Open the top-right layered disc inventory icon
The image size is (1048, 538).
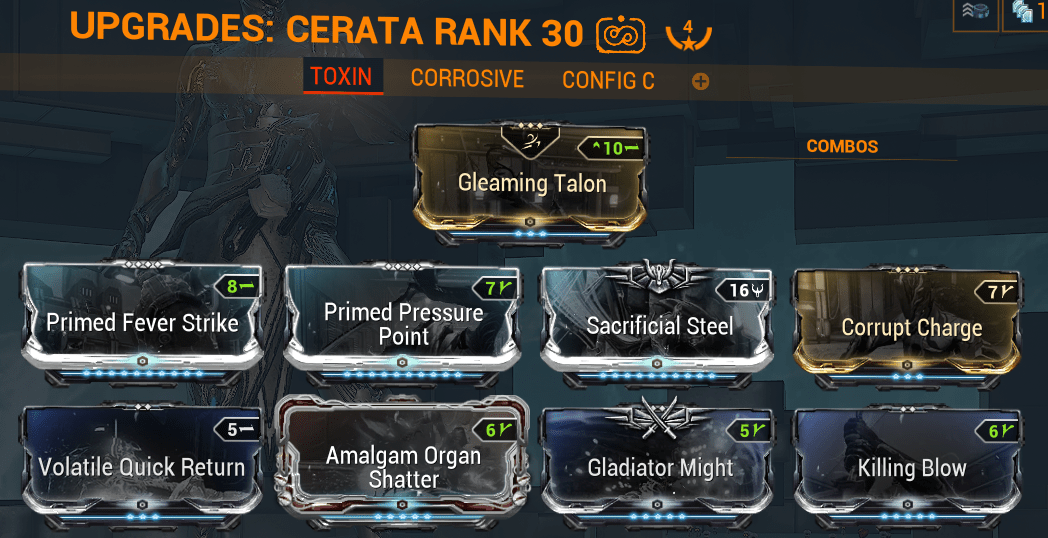[976, 15]
